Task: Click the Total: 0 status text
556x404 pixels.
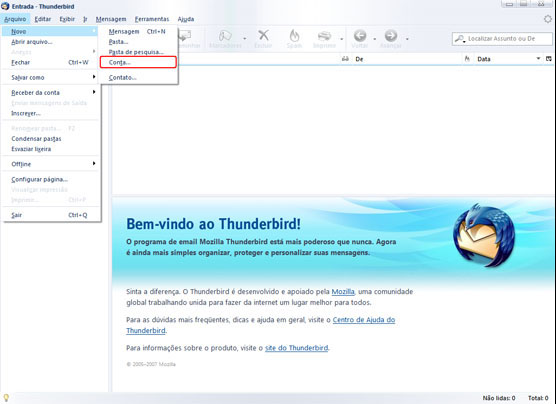Action: point(538,398)
